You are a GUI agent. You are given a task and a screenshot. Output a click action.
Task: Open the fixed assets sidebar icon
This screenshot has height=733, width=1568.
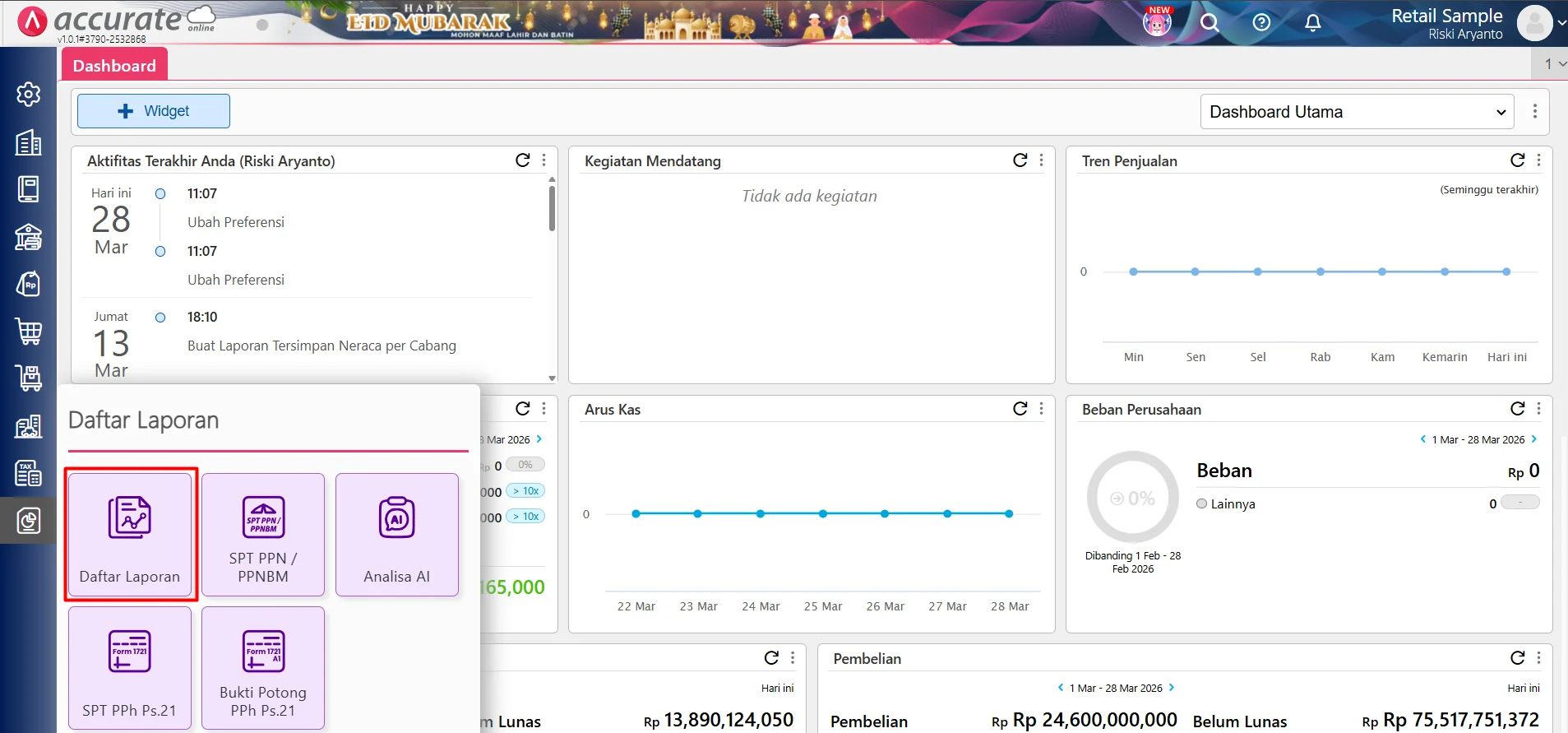[28, 426]
